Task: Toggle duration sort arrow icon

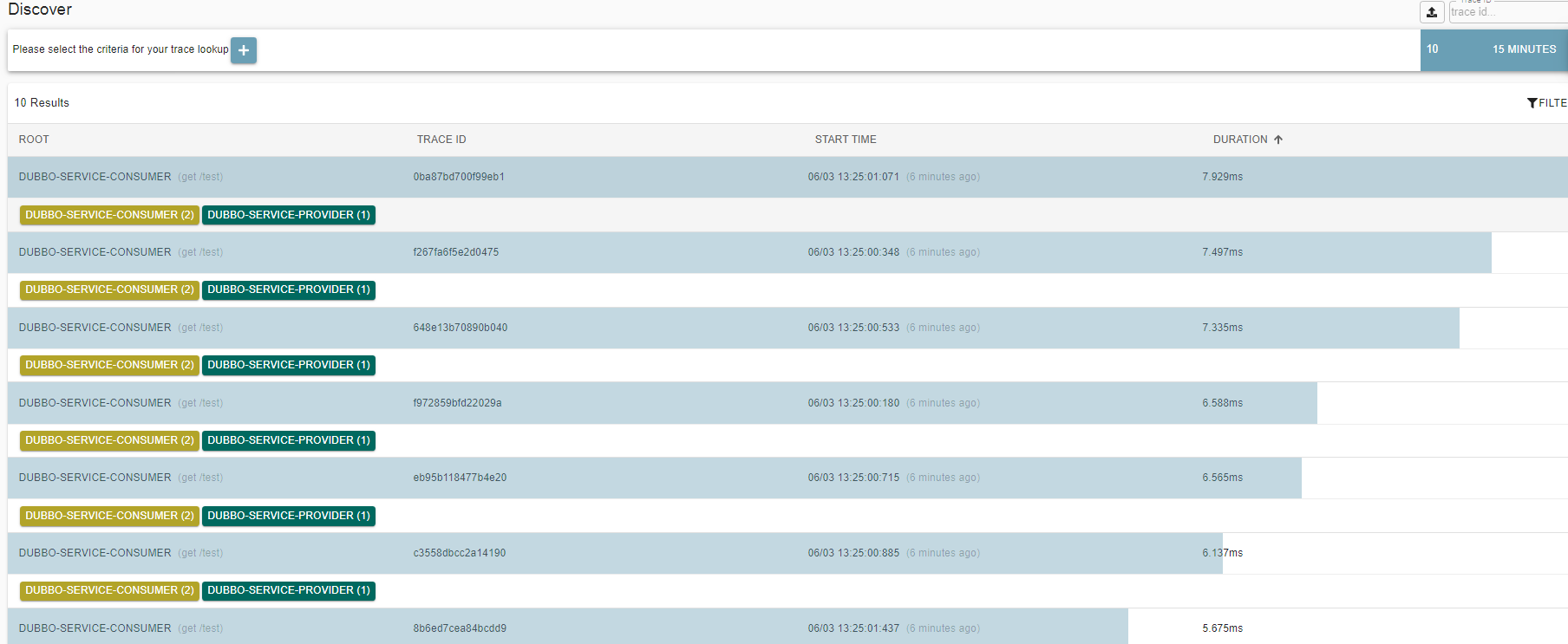Action: pyautogui.click(x=1278, y=140)
